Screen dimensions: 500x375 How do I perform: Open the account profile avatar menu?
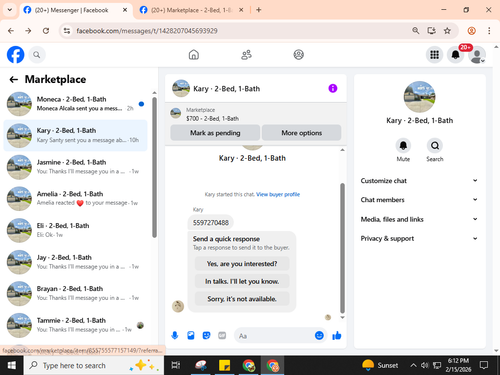coord(477,55)
